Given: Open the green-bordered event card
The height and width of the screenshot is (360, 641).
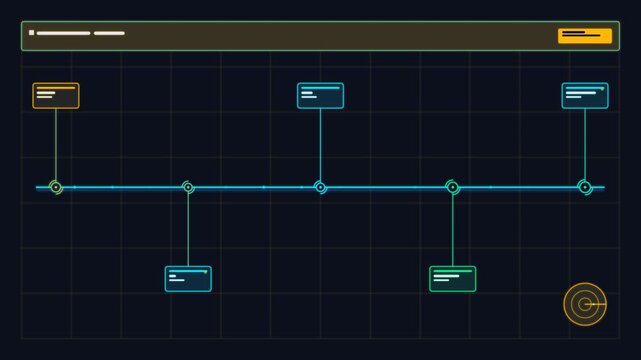Looking at the screenshot, I should [x=453, y=279].
